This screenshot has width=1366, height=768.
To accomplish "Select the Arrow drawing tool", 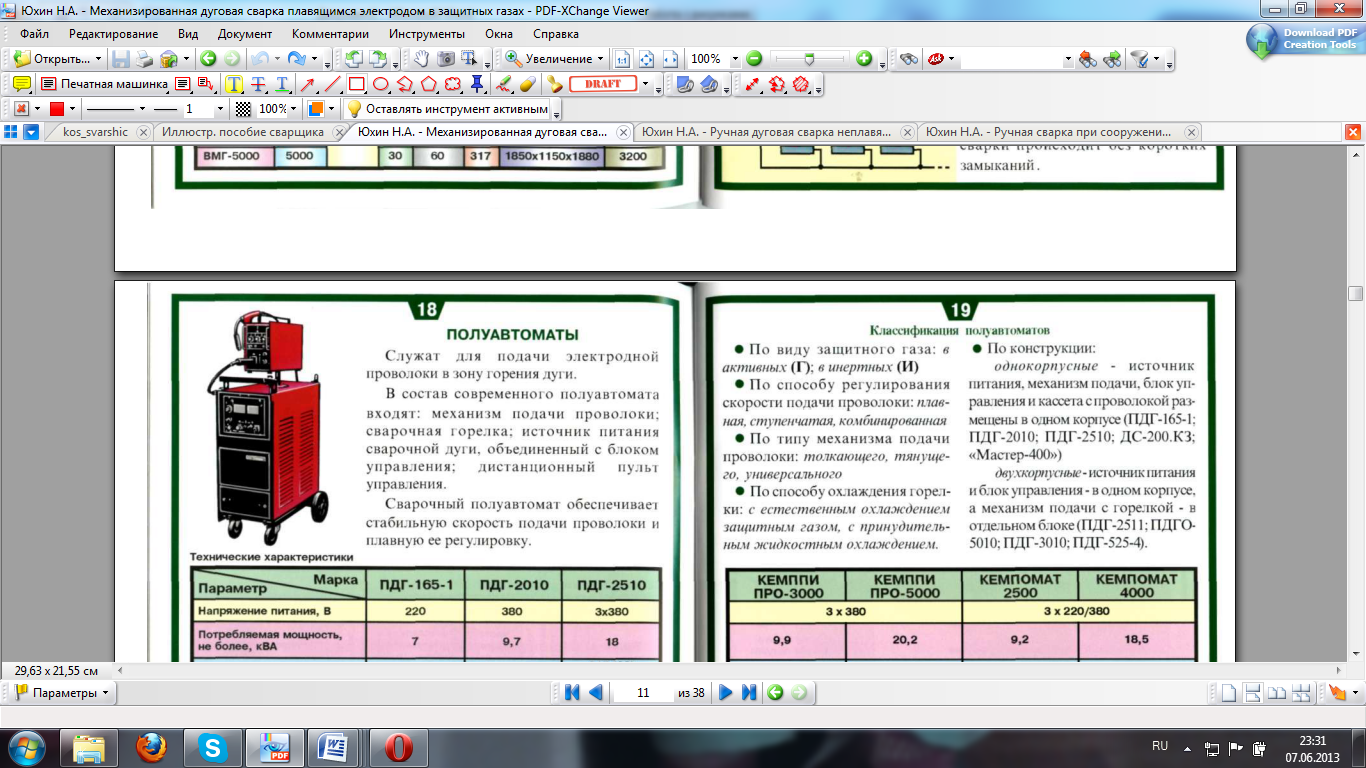I will 309,84.
